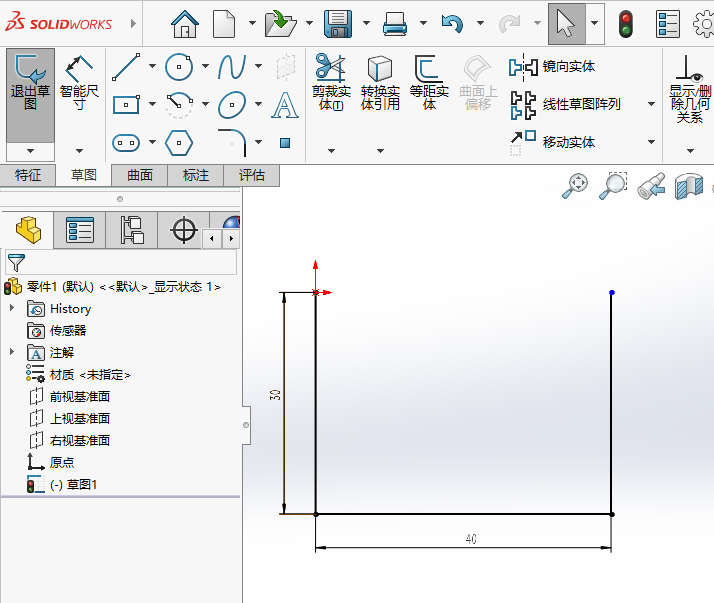Open the ConfigurationManager tab
Viewport: 714px width, 603px height.
(132, 230)
